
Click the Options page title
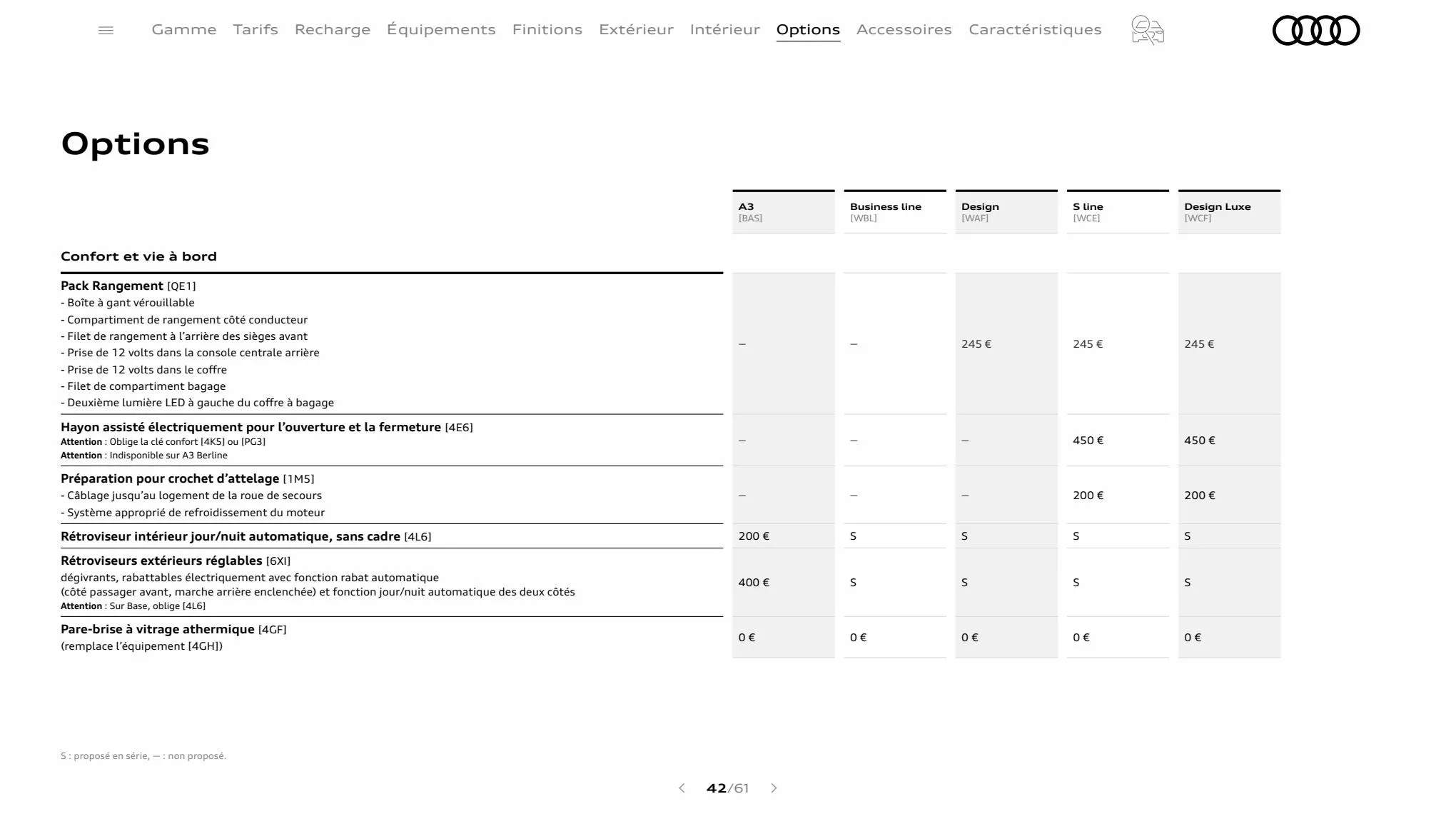(x=135, y=144)
